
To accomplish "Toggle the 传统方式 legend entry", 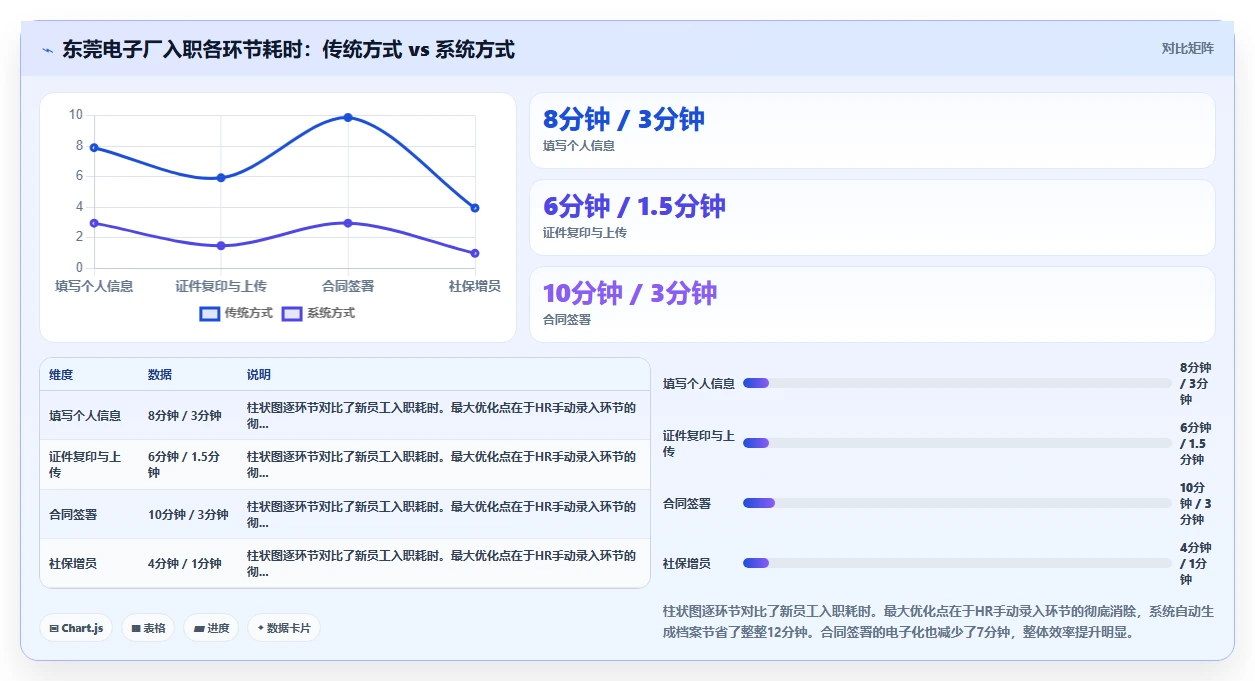I will pos(236,313).
